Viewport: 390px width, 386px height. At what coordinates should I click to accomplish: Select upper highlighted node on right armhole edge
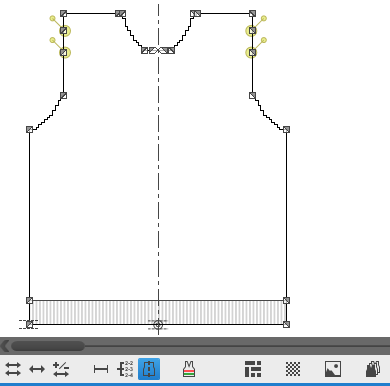pos(252,31)
